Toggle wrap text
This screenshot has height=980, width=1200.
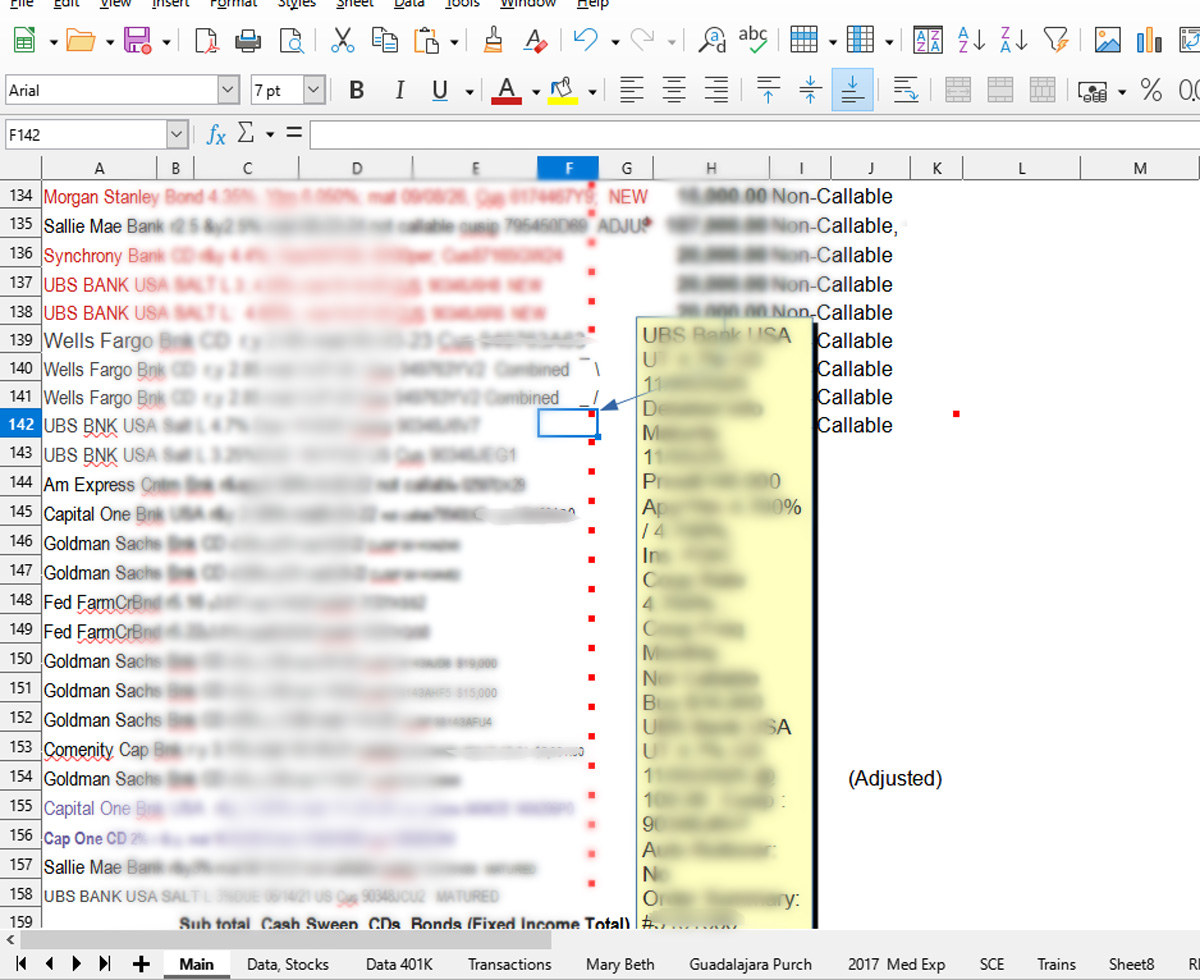point(906,91)
